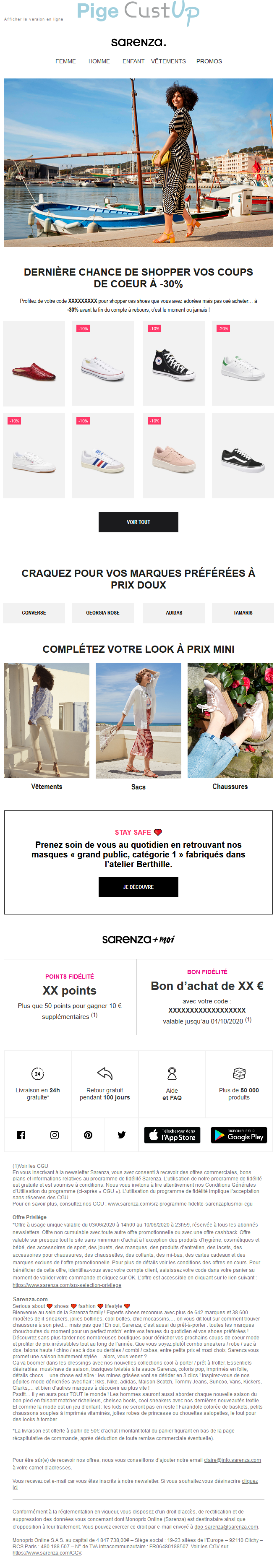Click the VOIR TOUT button
The image size is (277, 1568).
click(138, 522)
